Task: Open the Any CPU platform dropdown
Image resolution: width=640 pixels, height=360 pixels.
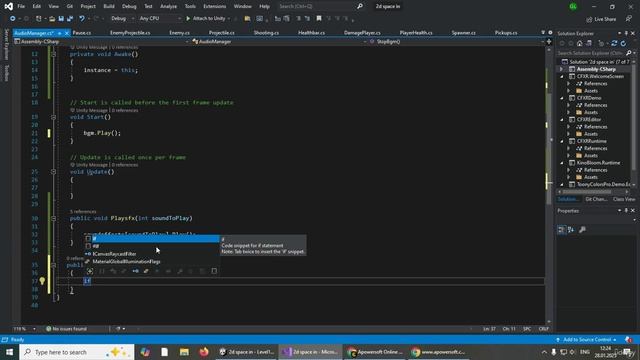Action: (x=160, y=18)
